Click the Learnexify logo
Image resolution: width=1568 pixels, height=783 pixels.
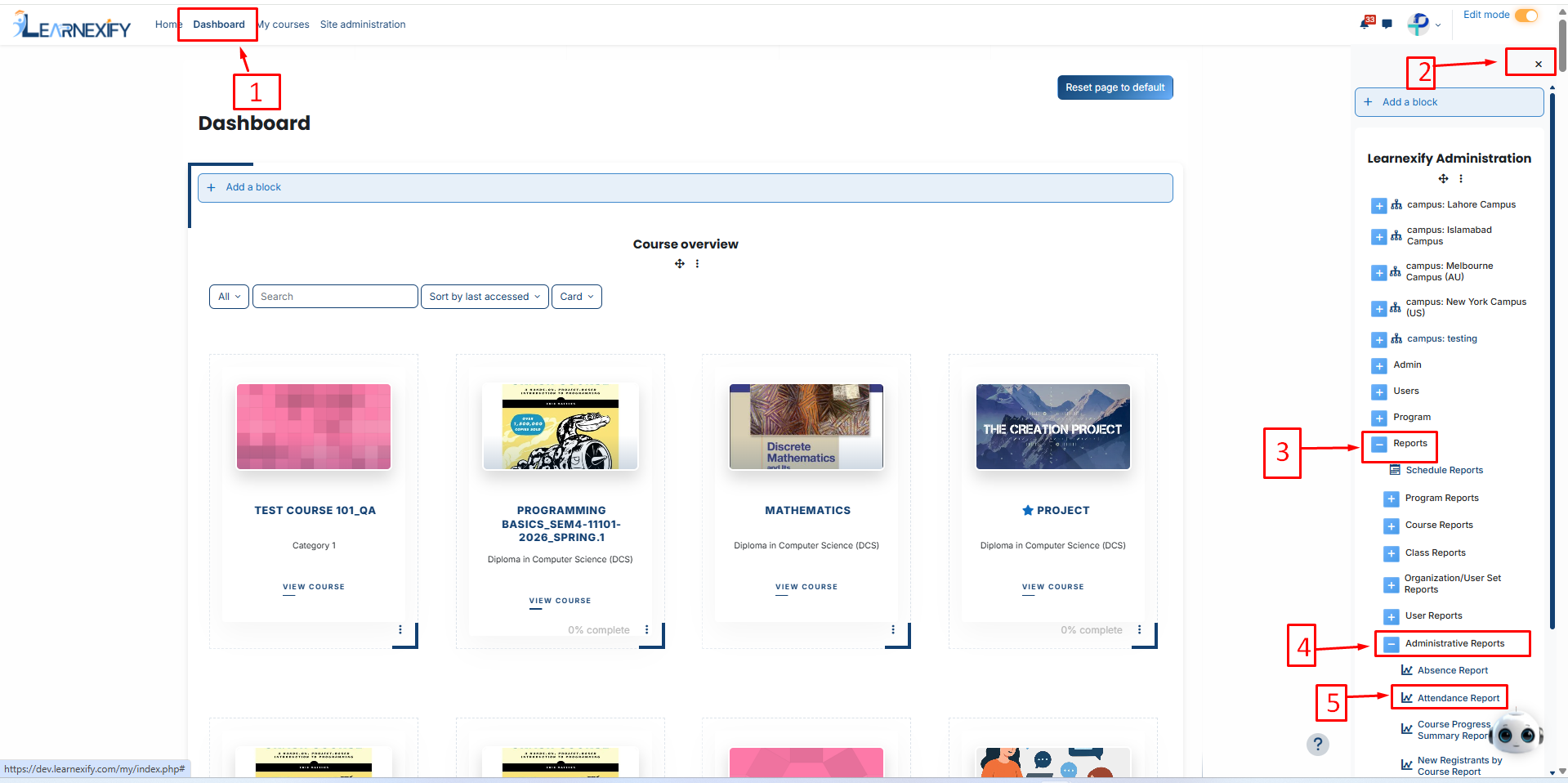tap(72, 25)
